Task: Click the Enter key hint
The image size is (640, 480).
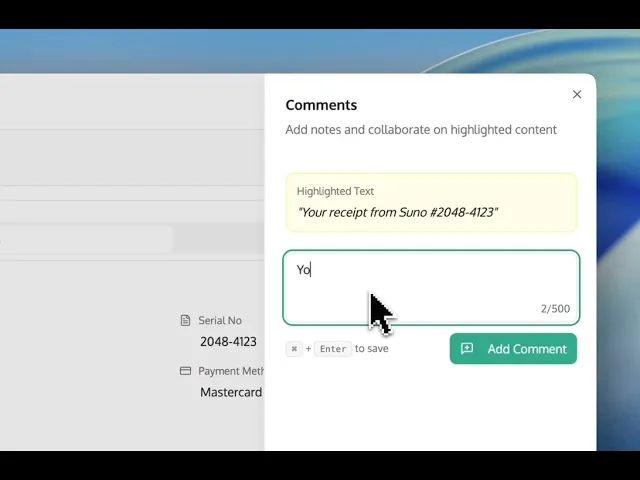Action: point(333,349)
